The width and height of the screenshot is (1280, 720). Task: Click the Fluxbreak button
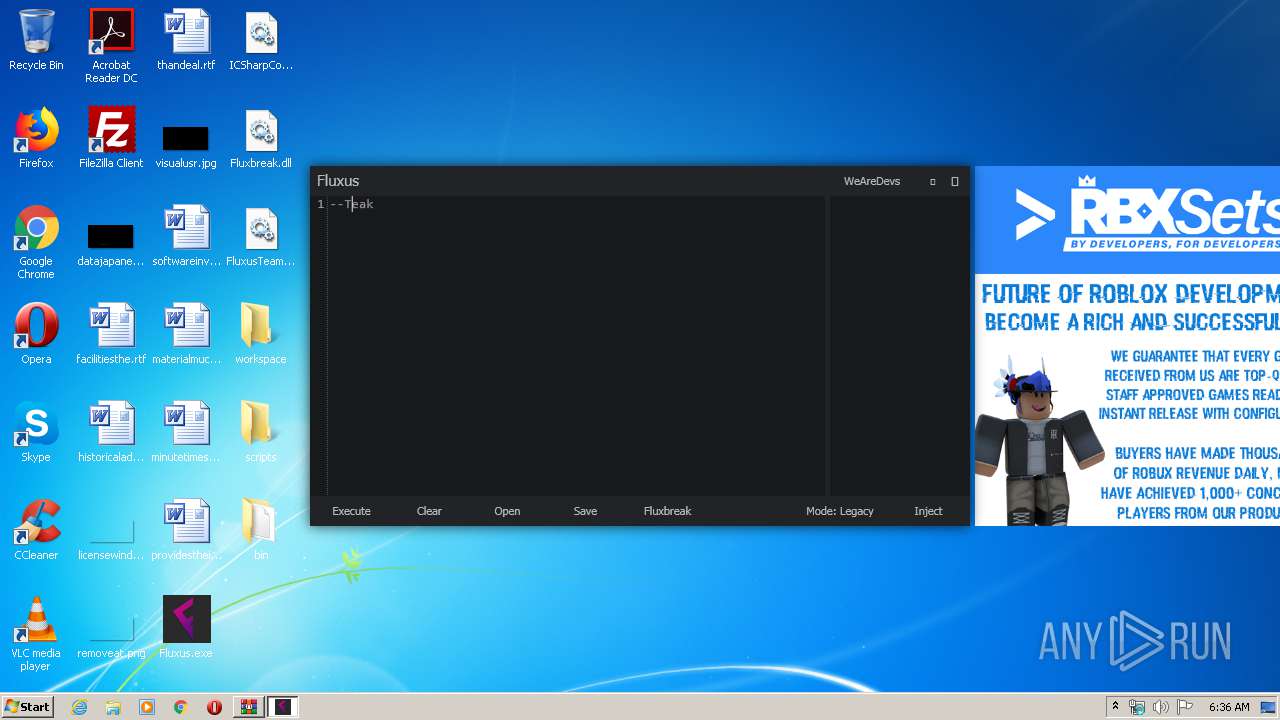coord(667,511)
